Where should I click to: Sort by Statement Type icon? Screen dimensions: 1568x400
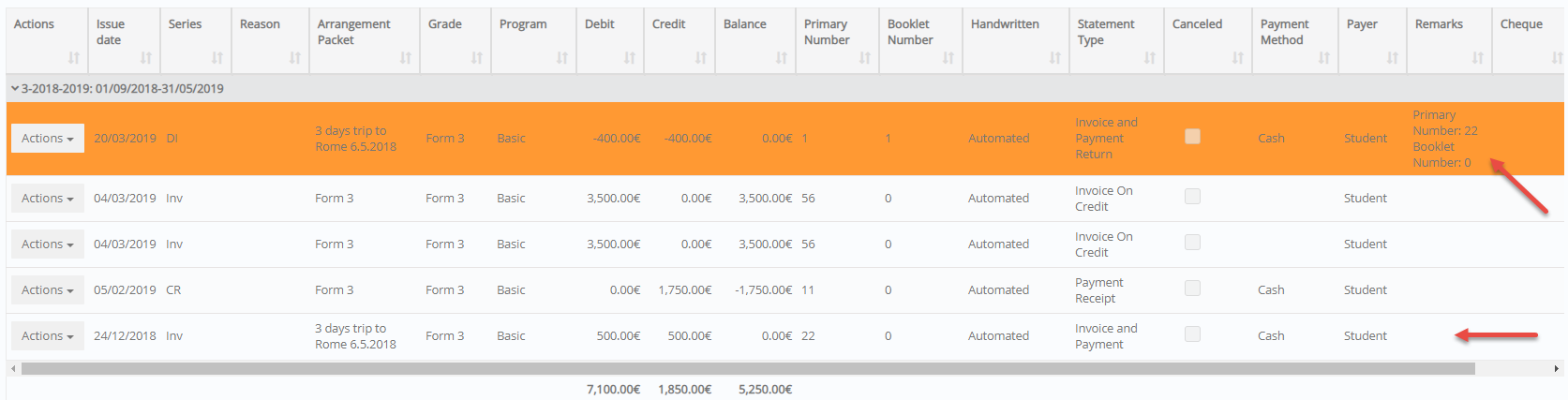tap(1150, 58)
